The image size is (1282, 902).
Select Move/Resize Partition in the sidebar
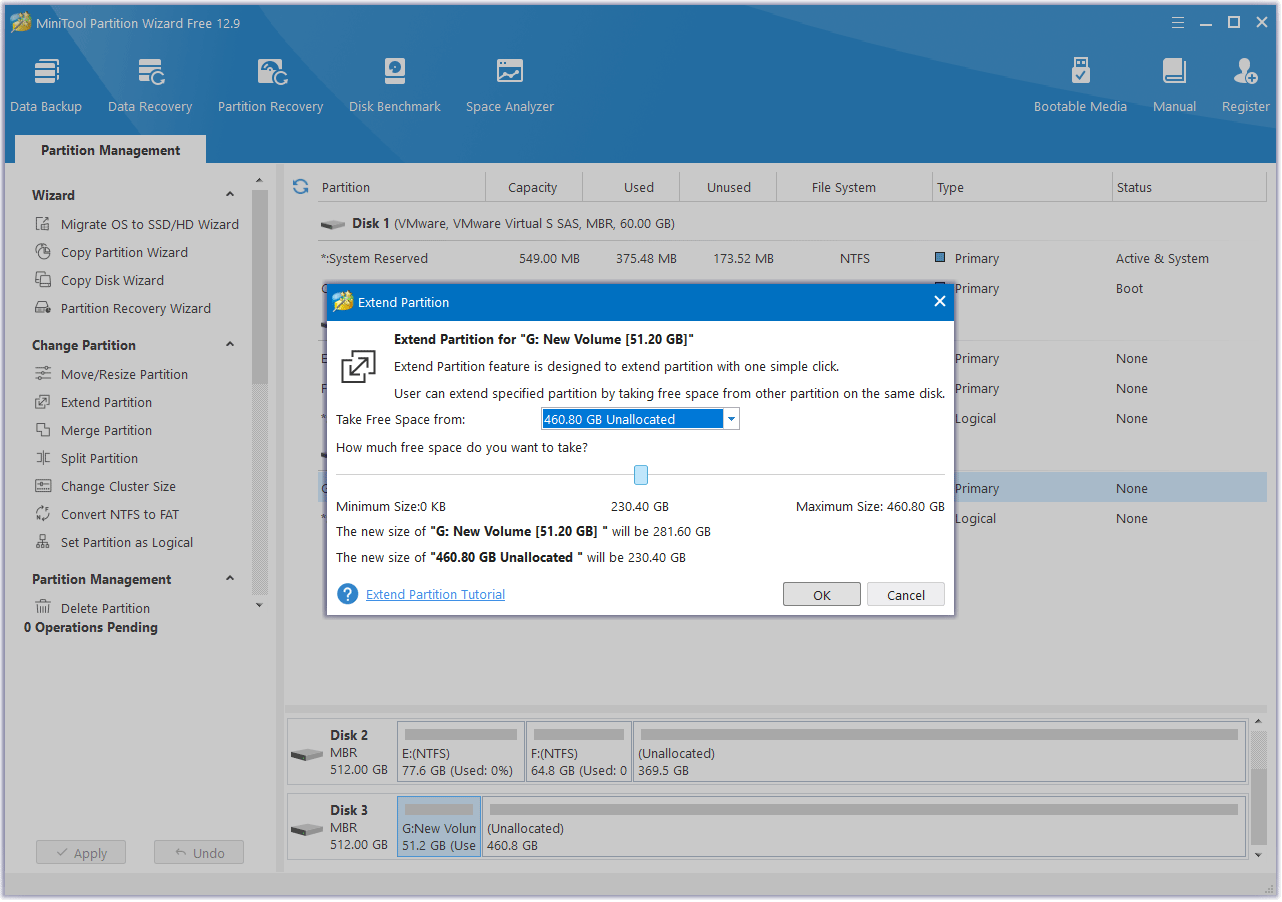click(x=112, y=374)
